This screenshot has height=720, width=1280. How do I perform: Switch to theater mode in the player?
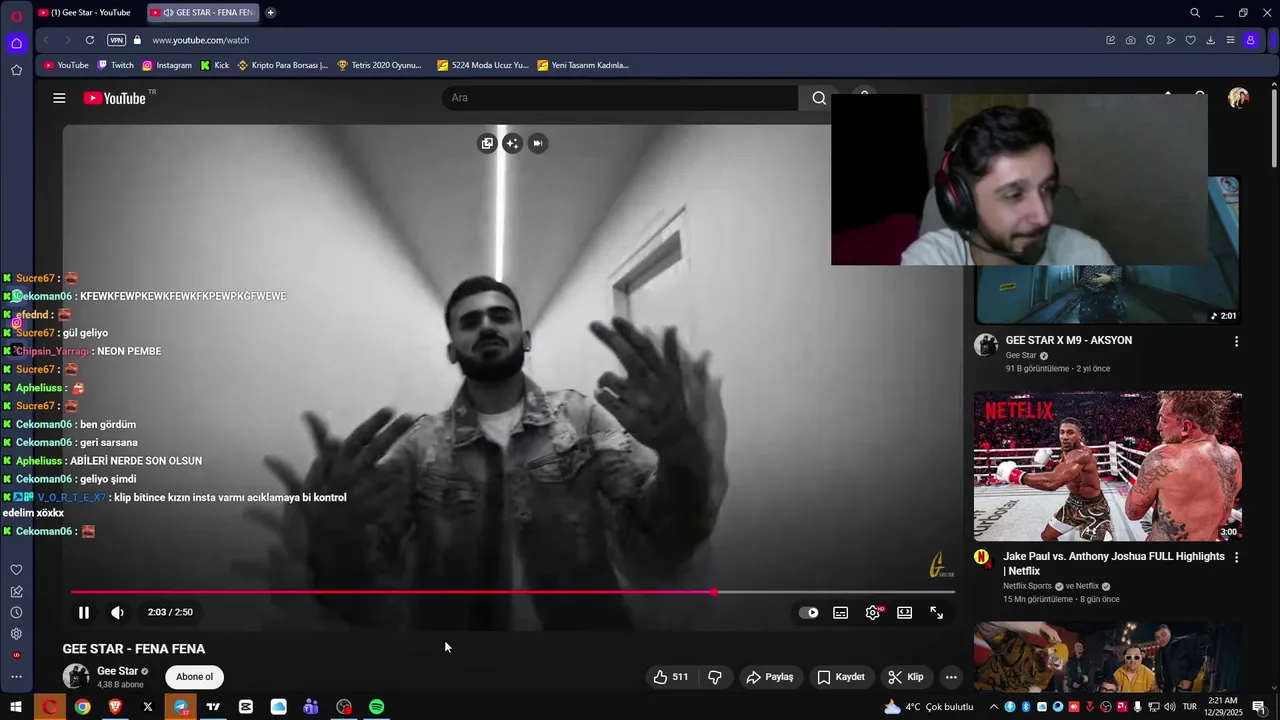(905, 613)
